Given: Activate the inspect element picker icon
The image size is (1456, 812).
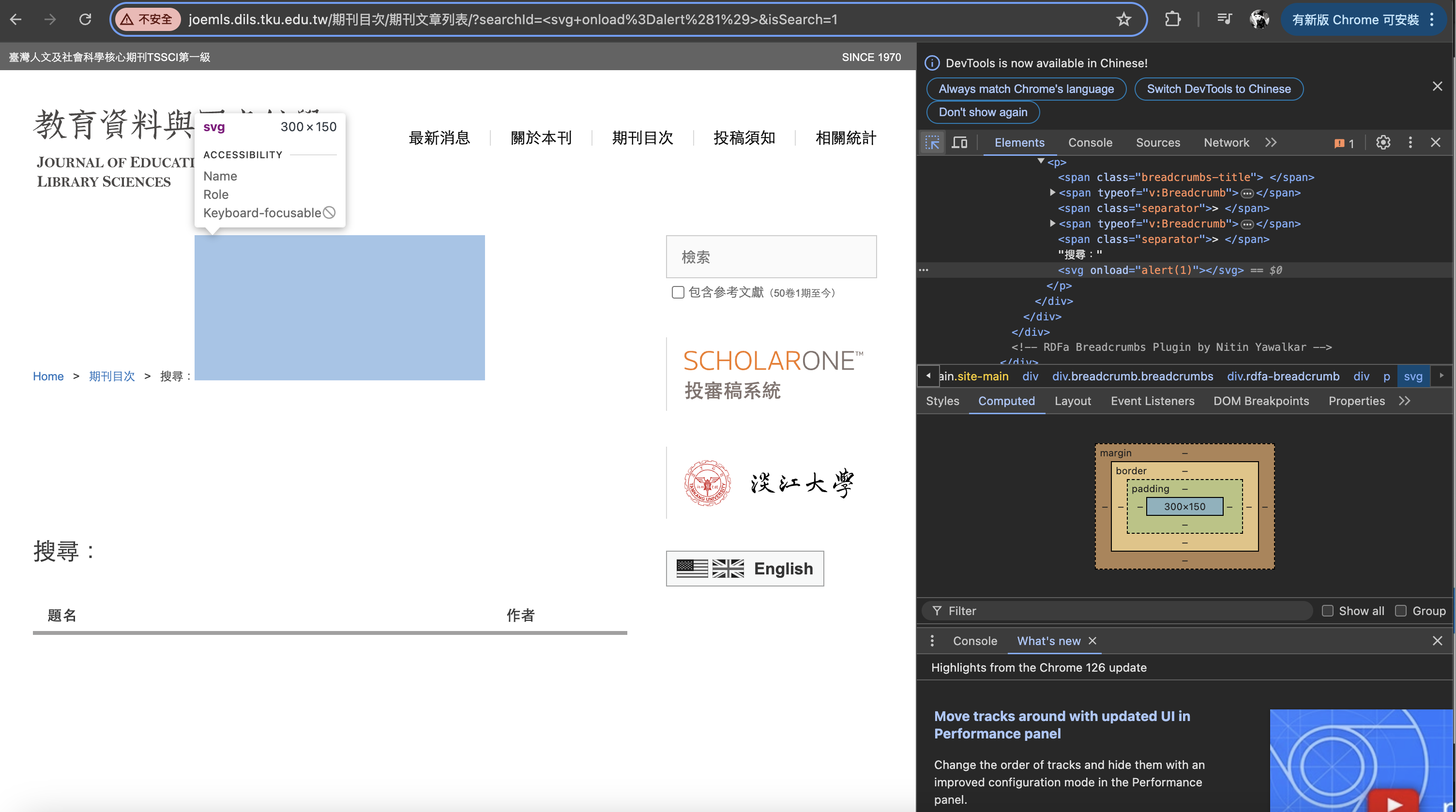Looking at the screenshot, I should click(932, 142).
